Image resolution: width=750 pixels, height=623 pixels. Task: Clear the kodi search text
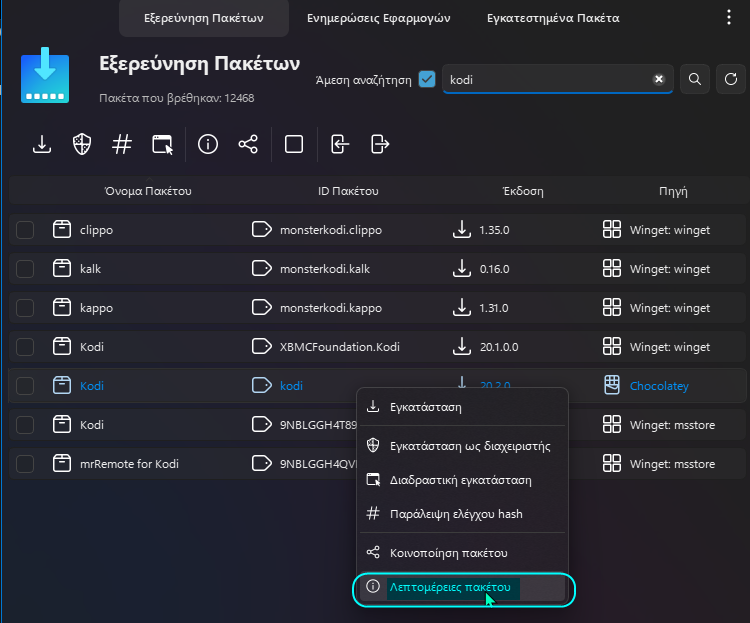[659, 79]
